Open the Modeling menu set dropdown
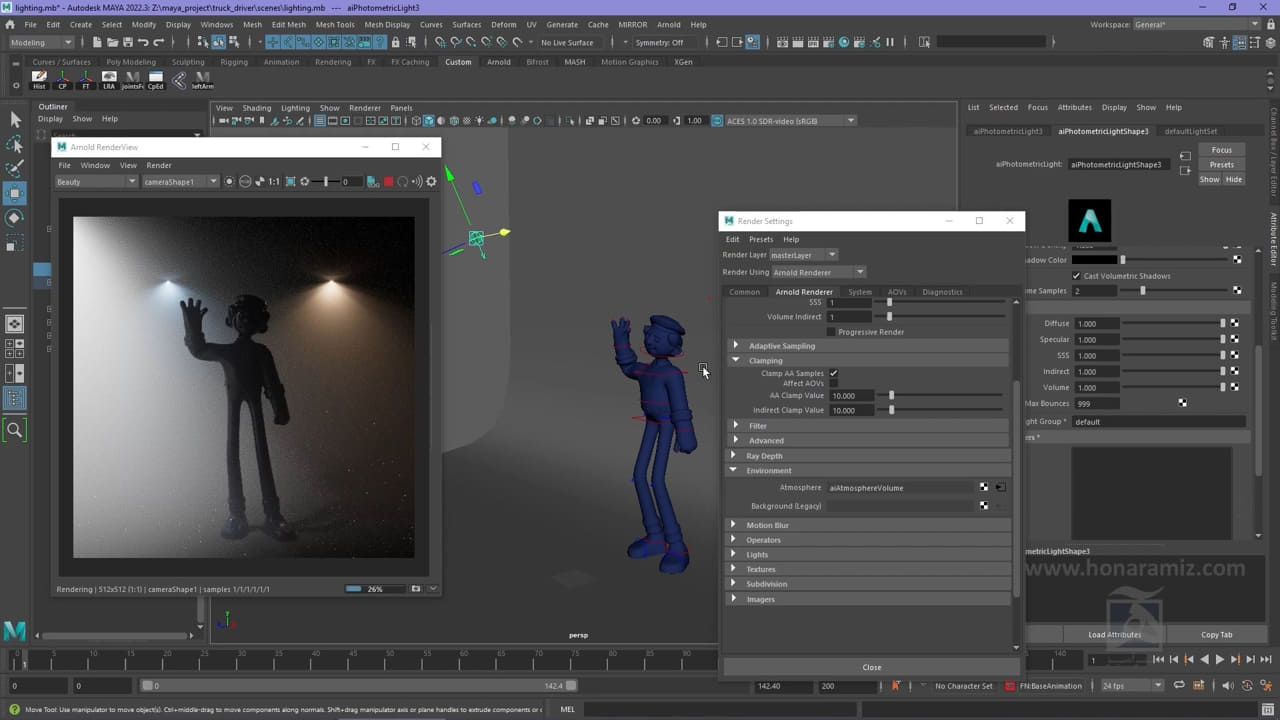The height and width of the screenshot is (720, 1280). tap(41, 42)
